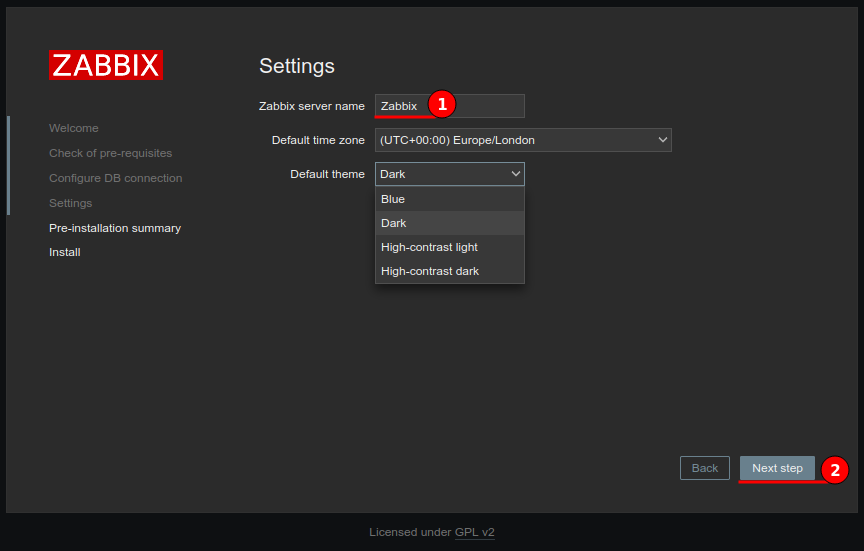Select the Blue theme option
Screen dimensions: 864x551
point(450,199)
